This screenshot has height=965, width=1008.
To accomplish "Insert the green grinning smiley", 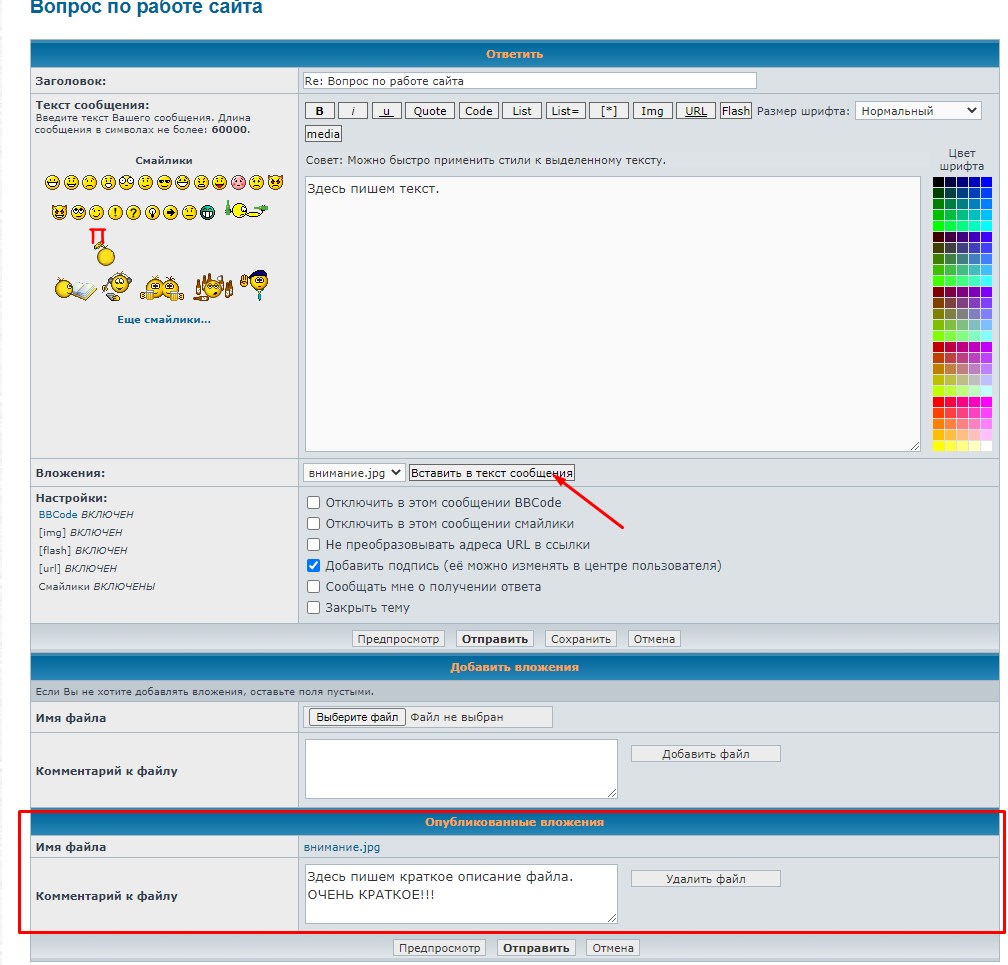I will [x=207, y=212].
